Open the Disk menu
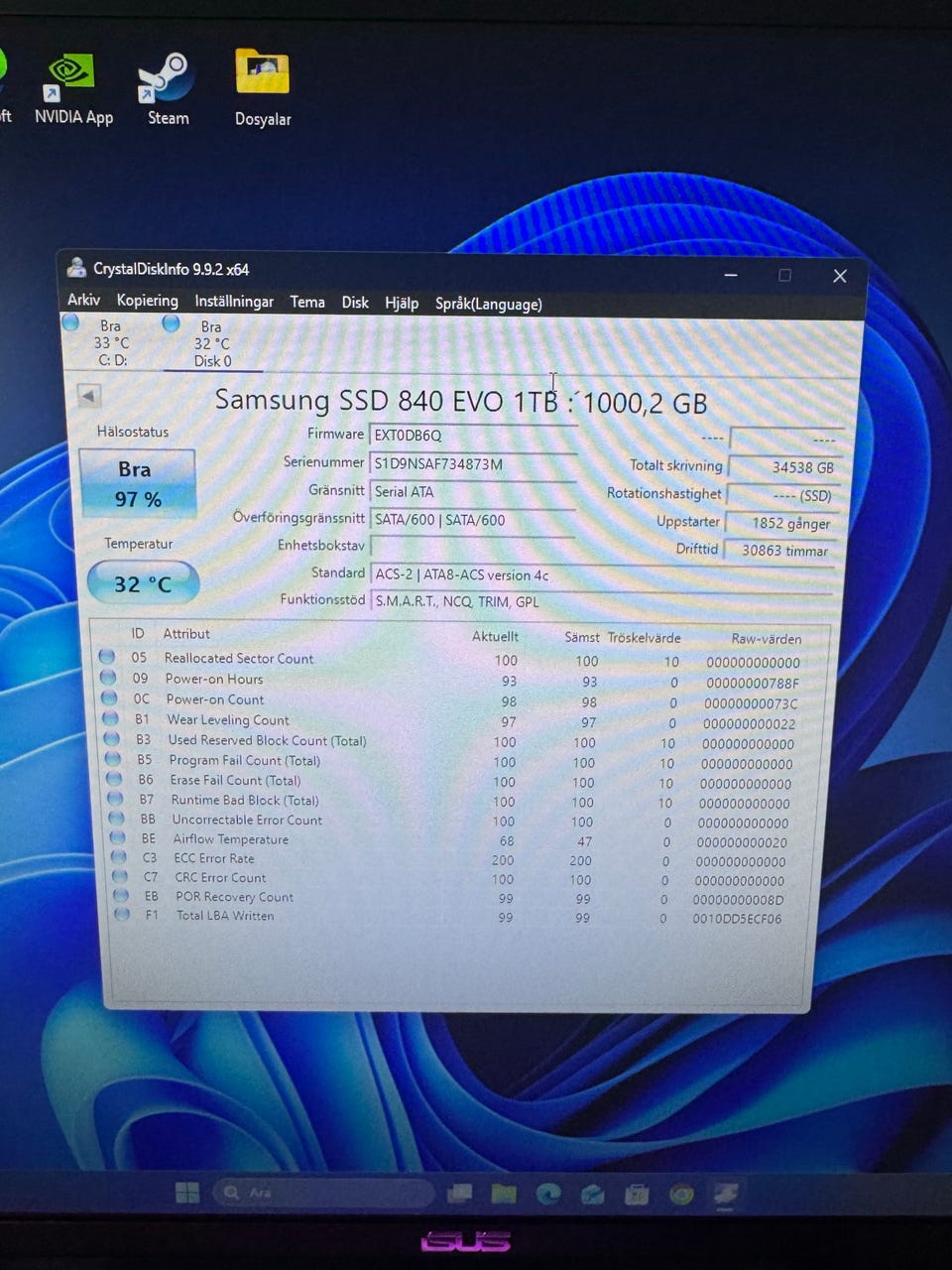Viewport: 952px width, 1270px height. click(355, 303)
